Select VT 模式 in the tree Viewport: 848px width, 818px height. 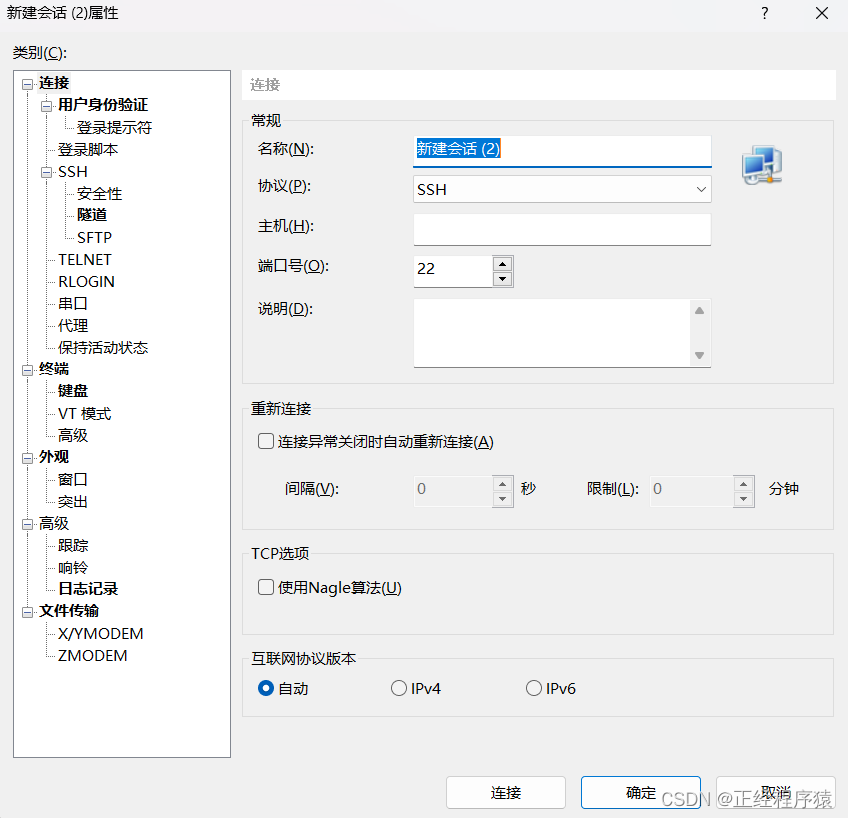point(84,414)
